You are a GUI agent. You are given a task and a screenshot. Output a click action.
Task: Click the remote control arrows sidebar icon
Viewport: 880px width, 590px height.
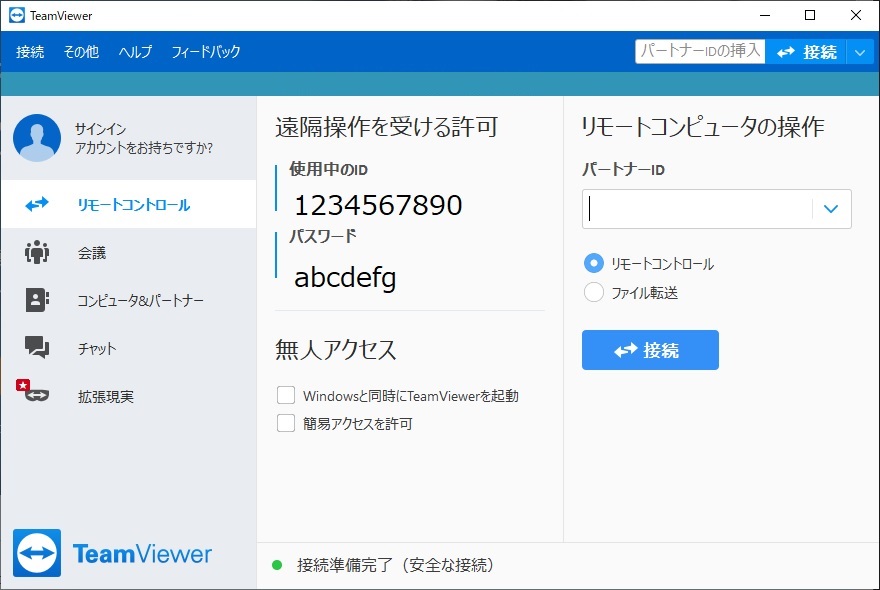coord(37,204)
